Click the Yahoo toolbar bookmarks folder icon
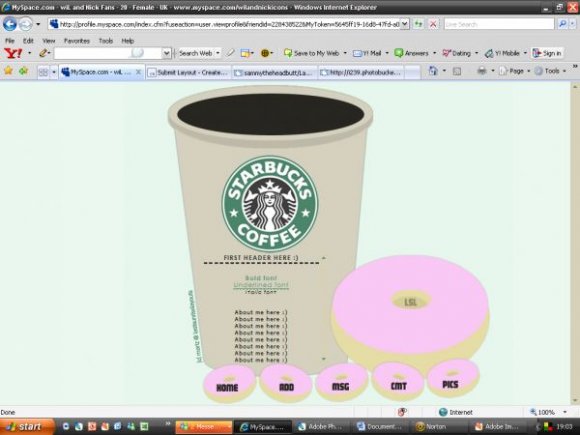Viewport: 580px width, 435px height. (x=245, y=53)
